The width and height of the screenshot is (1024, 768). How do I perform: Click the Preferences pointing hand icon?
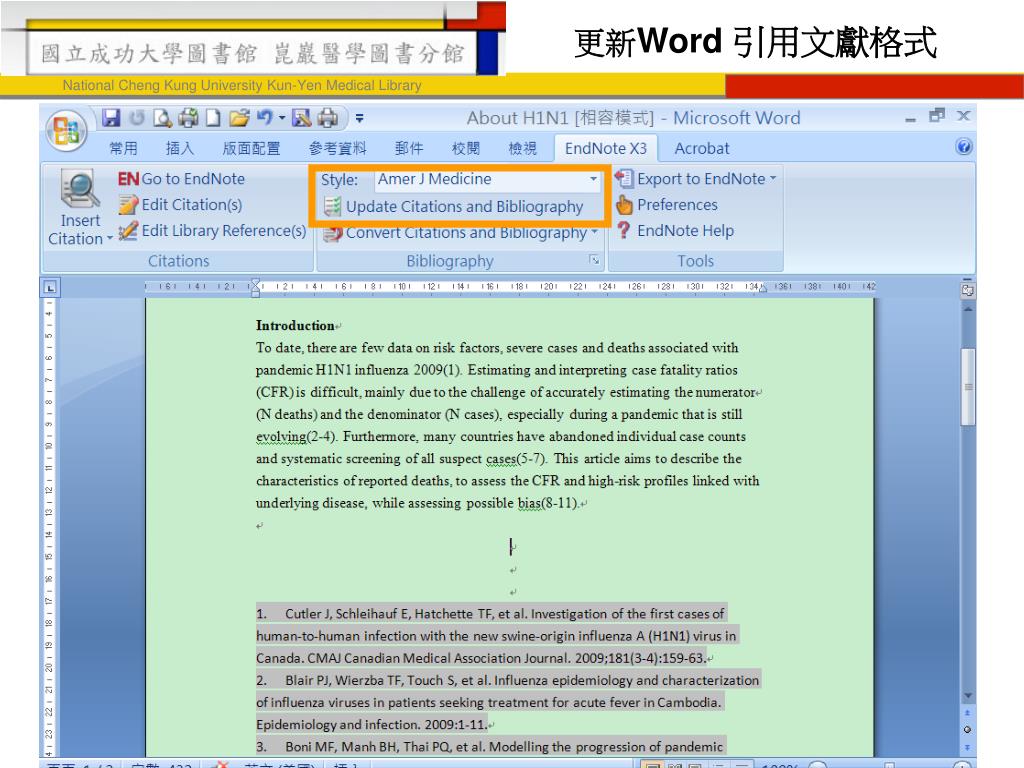[624, 205]
